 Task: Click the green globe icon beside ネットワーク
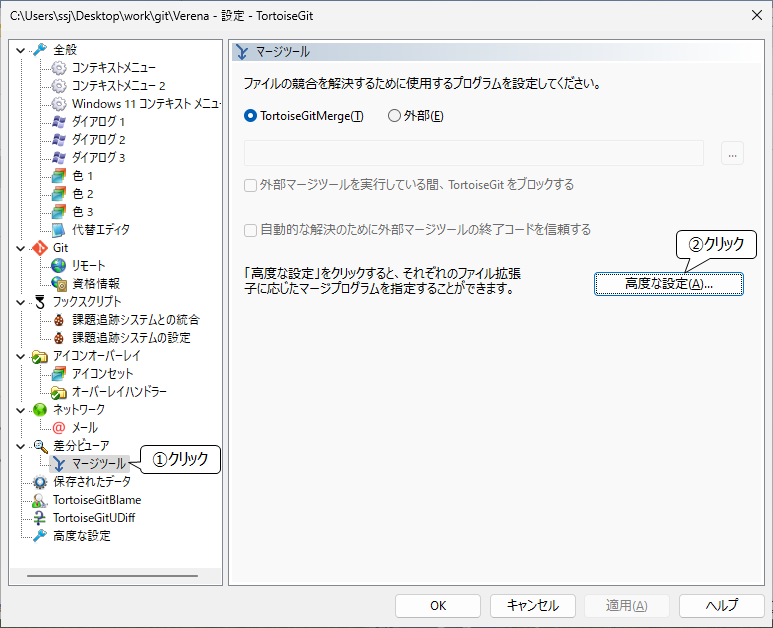[40, 410]
